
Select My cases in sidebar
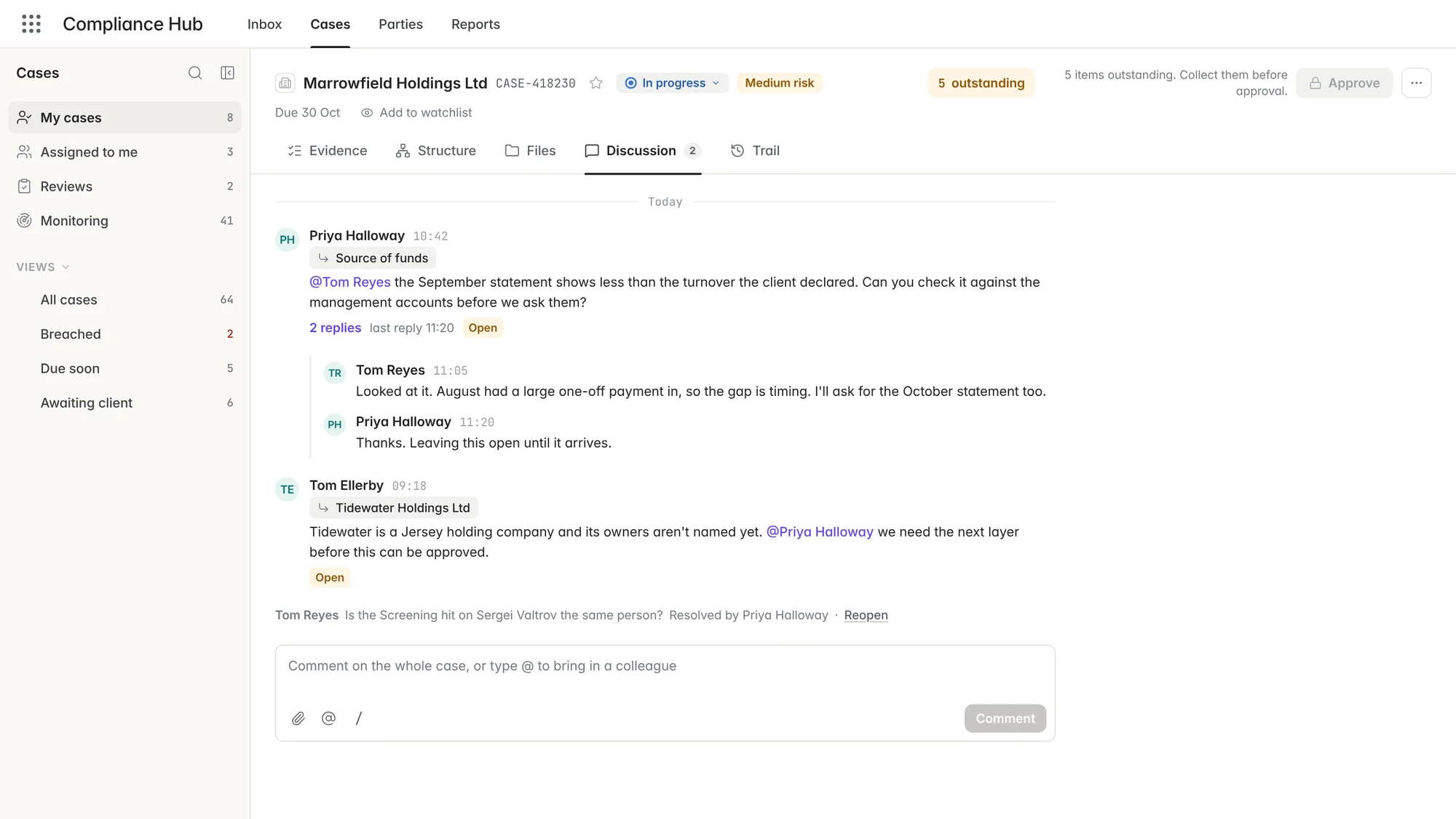coord(124,117)
